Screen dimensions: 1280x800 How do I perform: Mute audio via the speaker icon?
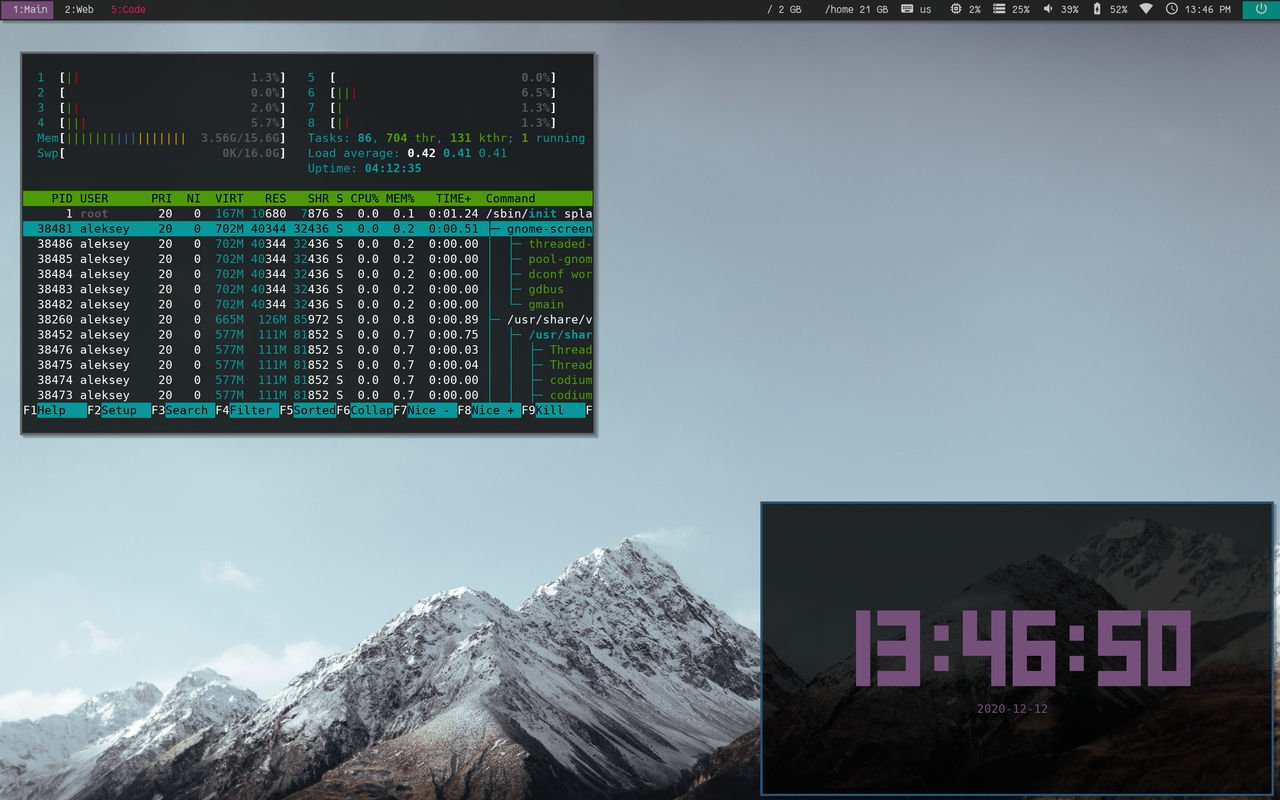[1049, 10]
